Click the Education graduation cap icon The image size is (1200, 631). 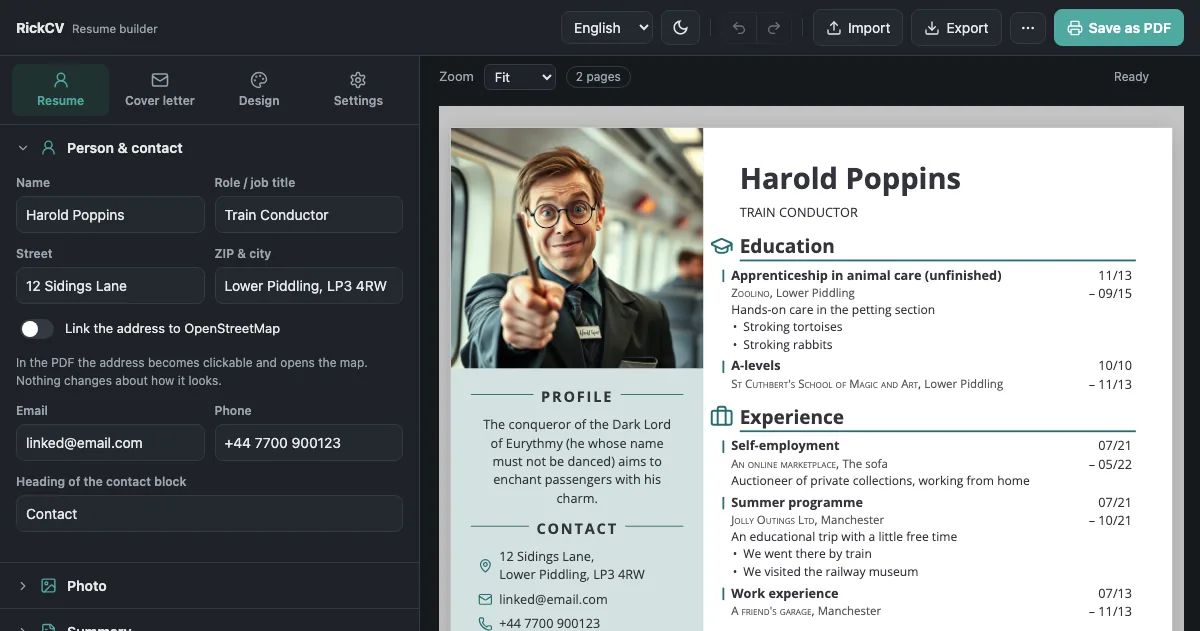pos(722,246)
